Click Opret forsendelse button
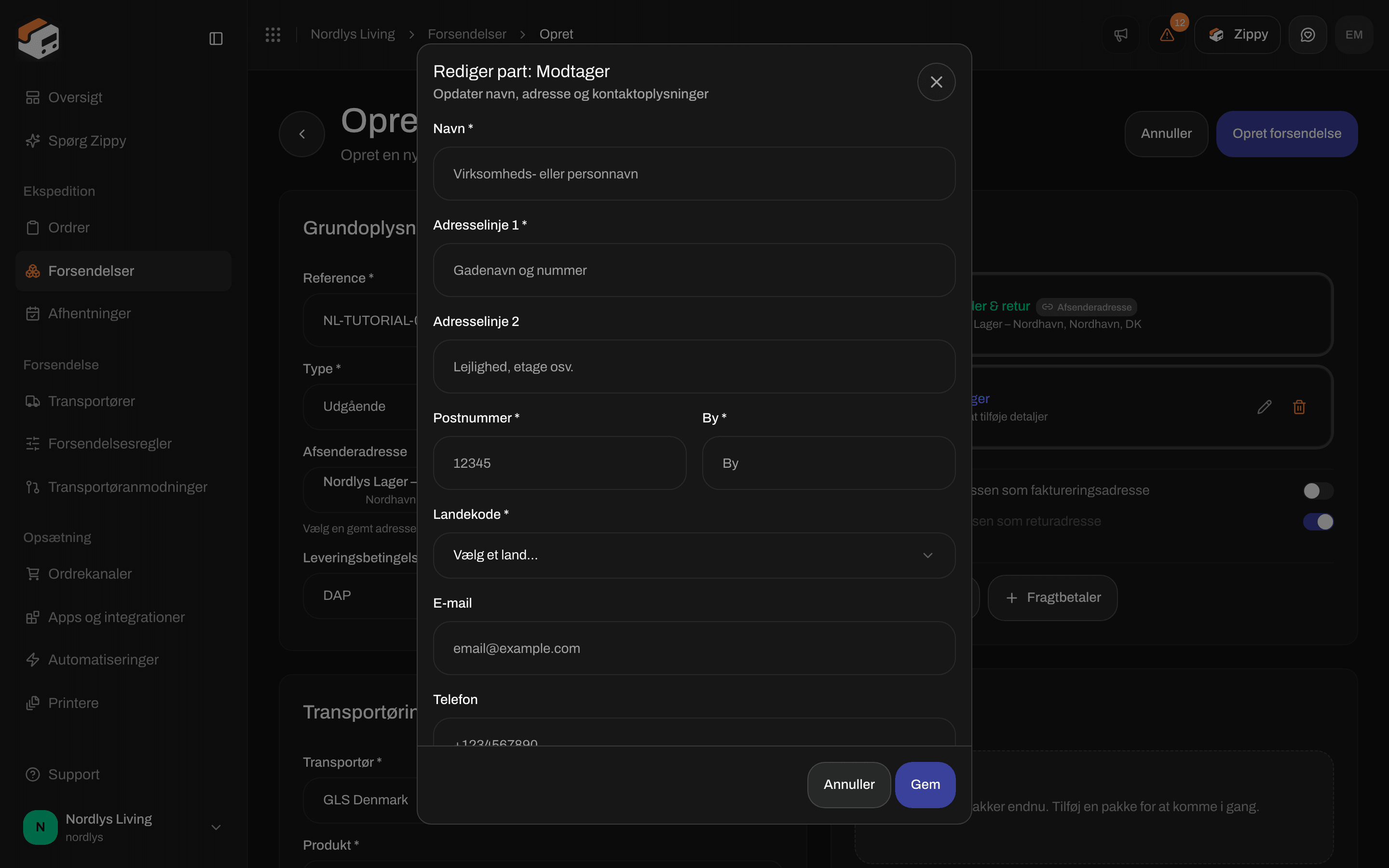The image size is (1389, 868). click(x=1287, y=134)
